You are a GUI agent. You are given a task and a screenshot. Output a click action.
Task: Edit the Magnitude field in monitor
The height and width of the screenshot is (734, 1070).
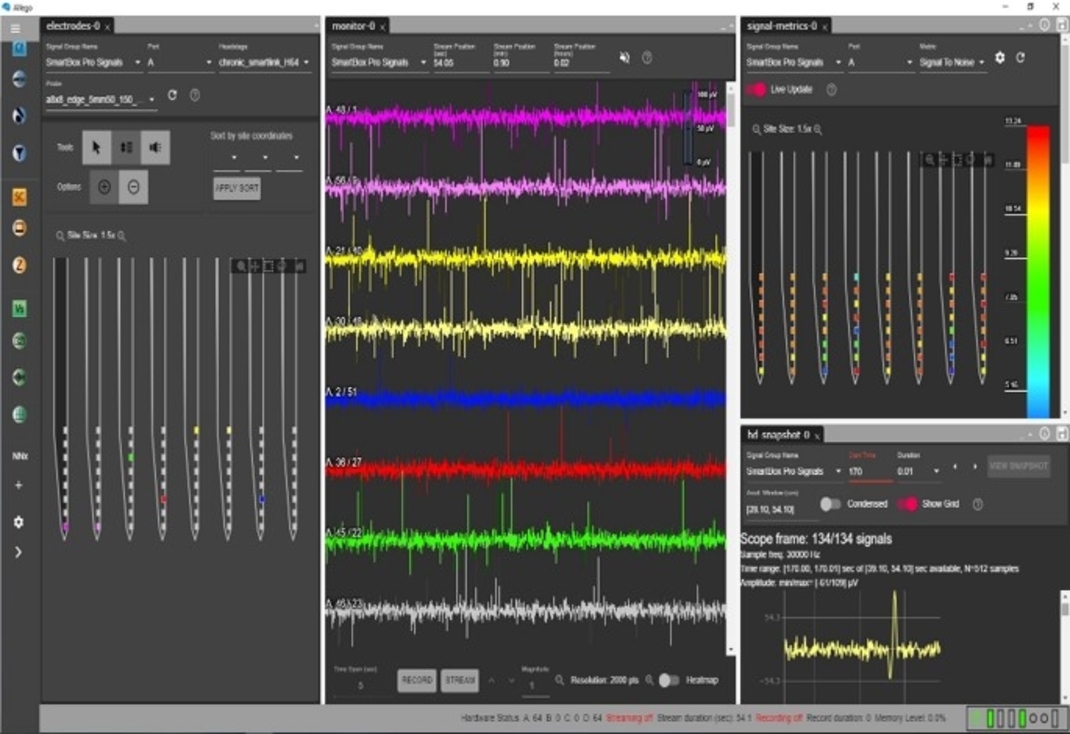click(536, 686)
